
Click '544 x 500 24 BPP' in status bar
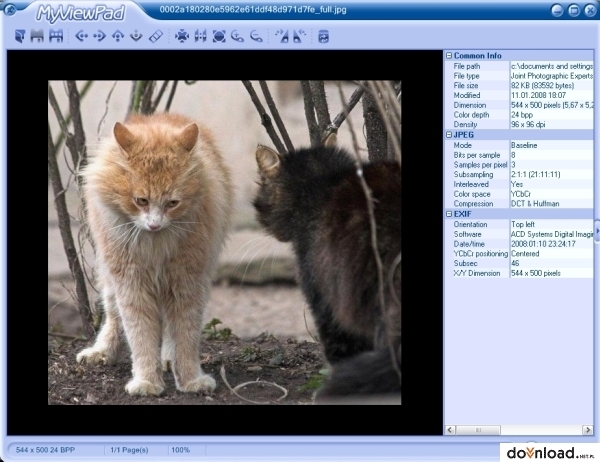(45, 450)
